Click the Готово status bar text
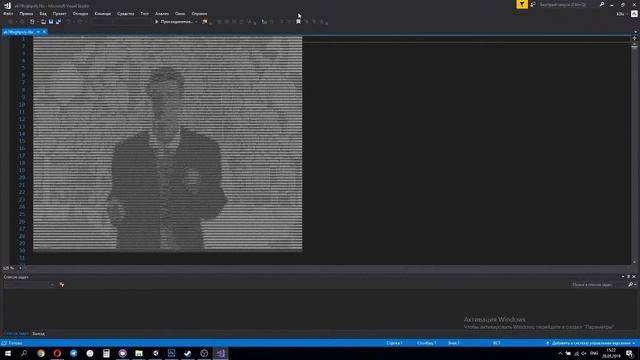The image size is (640, 360). click(15, 343)
